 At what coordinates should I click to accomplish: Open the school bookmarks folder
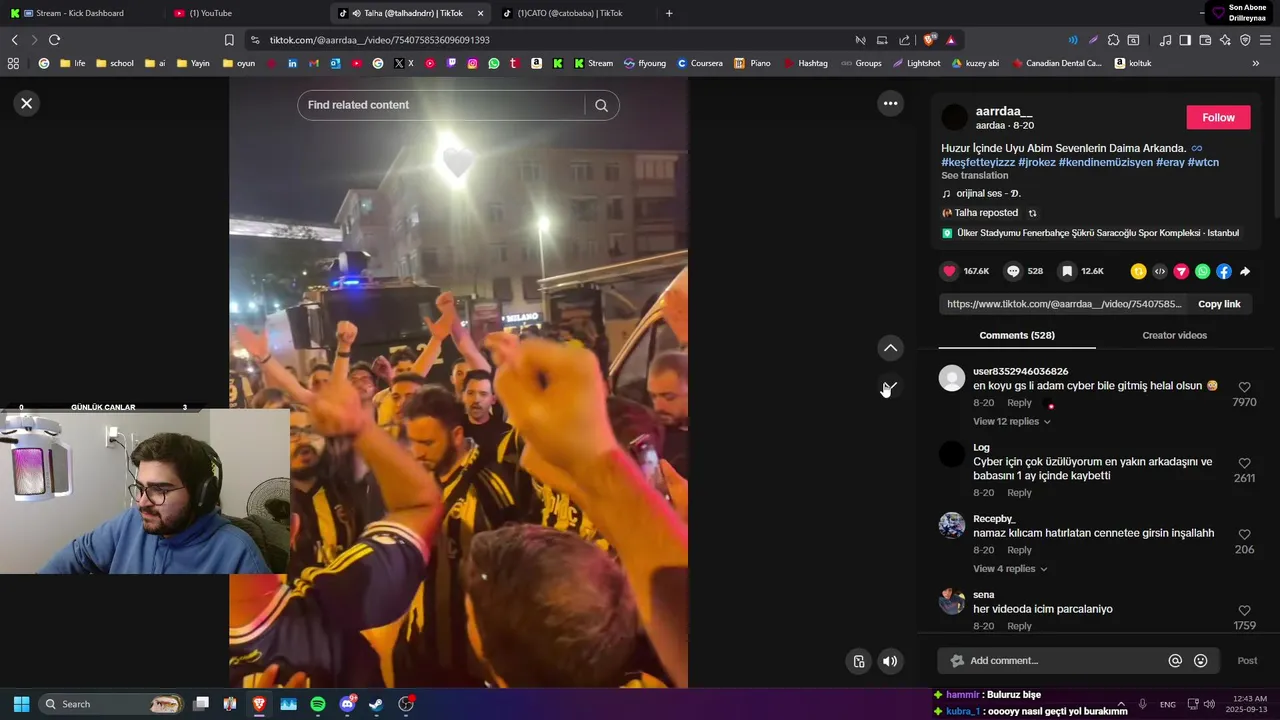114,63
